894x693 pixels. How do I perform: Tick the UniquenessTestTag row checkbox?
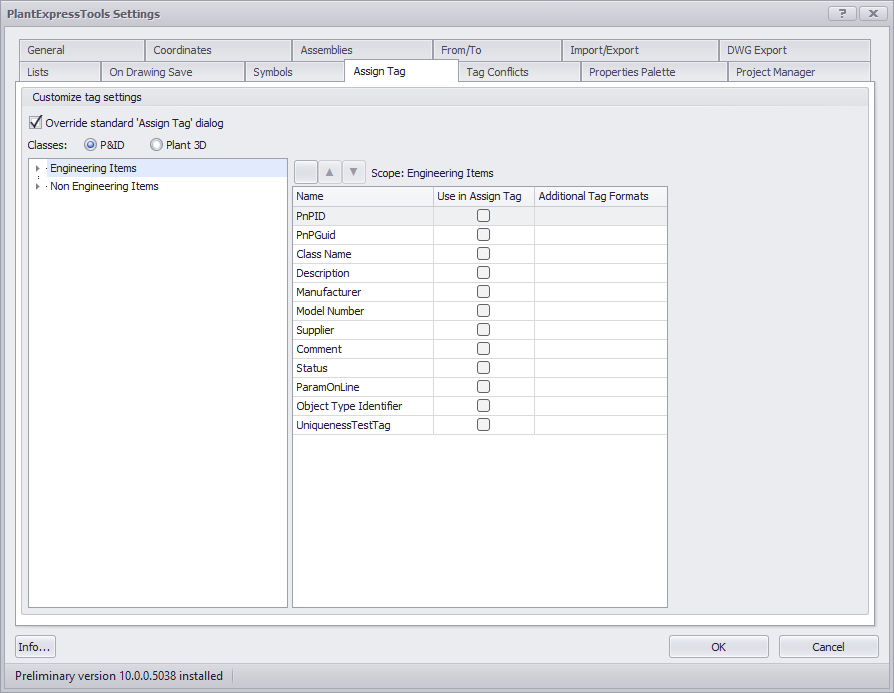click(483, 425)
